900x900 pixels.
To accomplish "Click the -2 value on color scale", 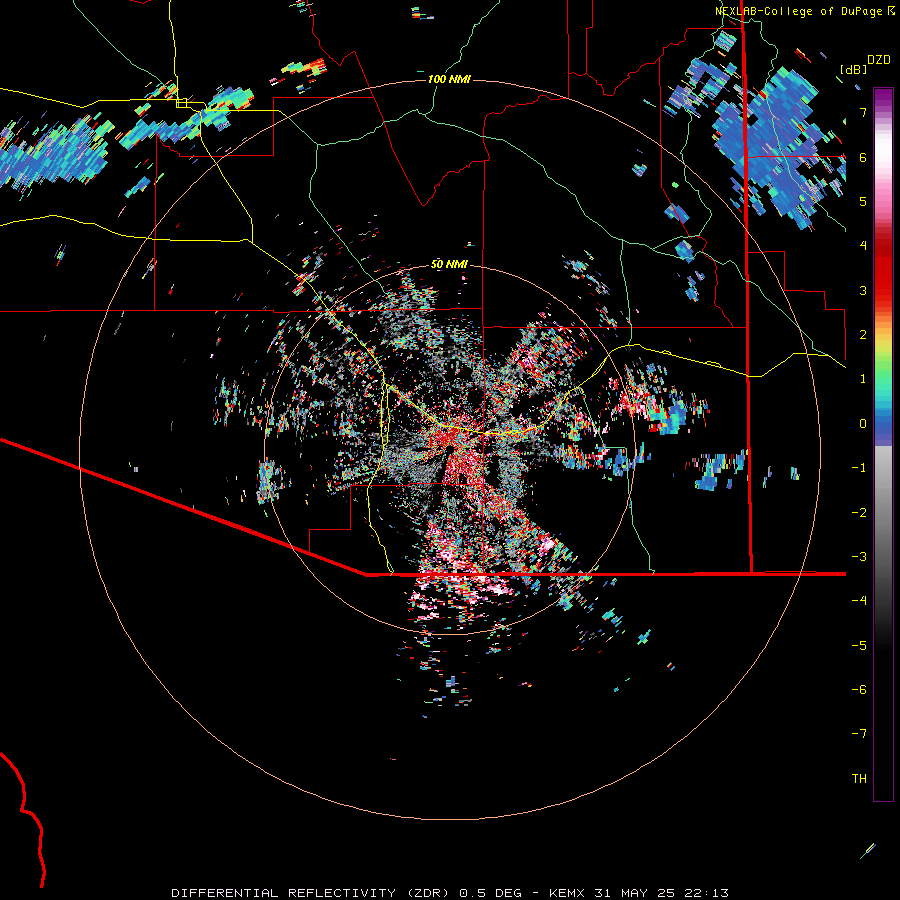I will click(859, 513).
